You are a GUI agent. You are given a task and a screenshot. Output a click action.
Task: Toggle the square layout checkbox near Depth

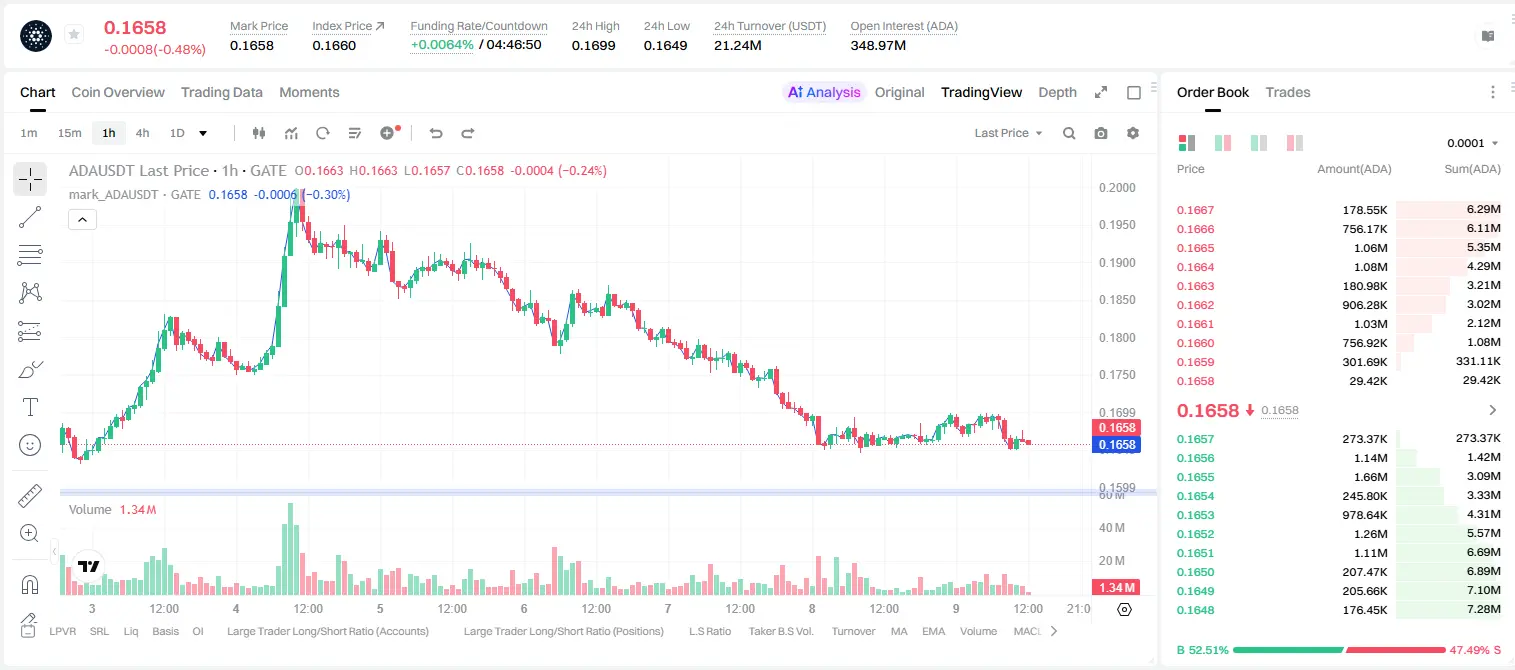coord(1134,93)
